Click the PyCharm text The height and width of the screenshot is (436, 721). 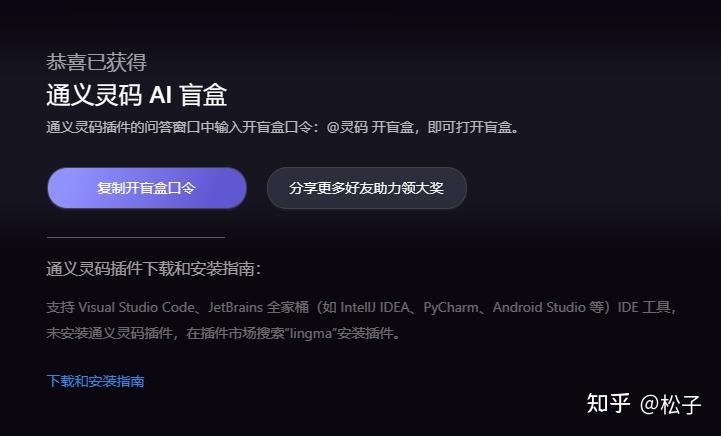point(451,307)
